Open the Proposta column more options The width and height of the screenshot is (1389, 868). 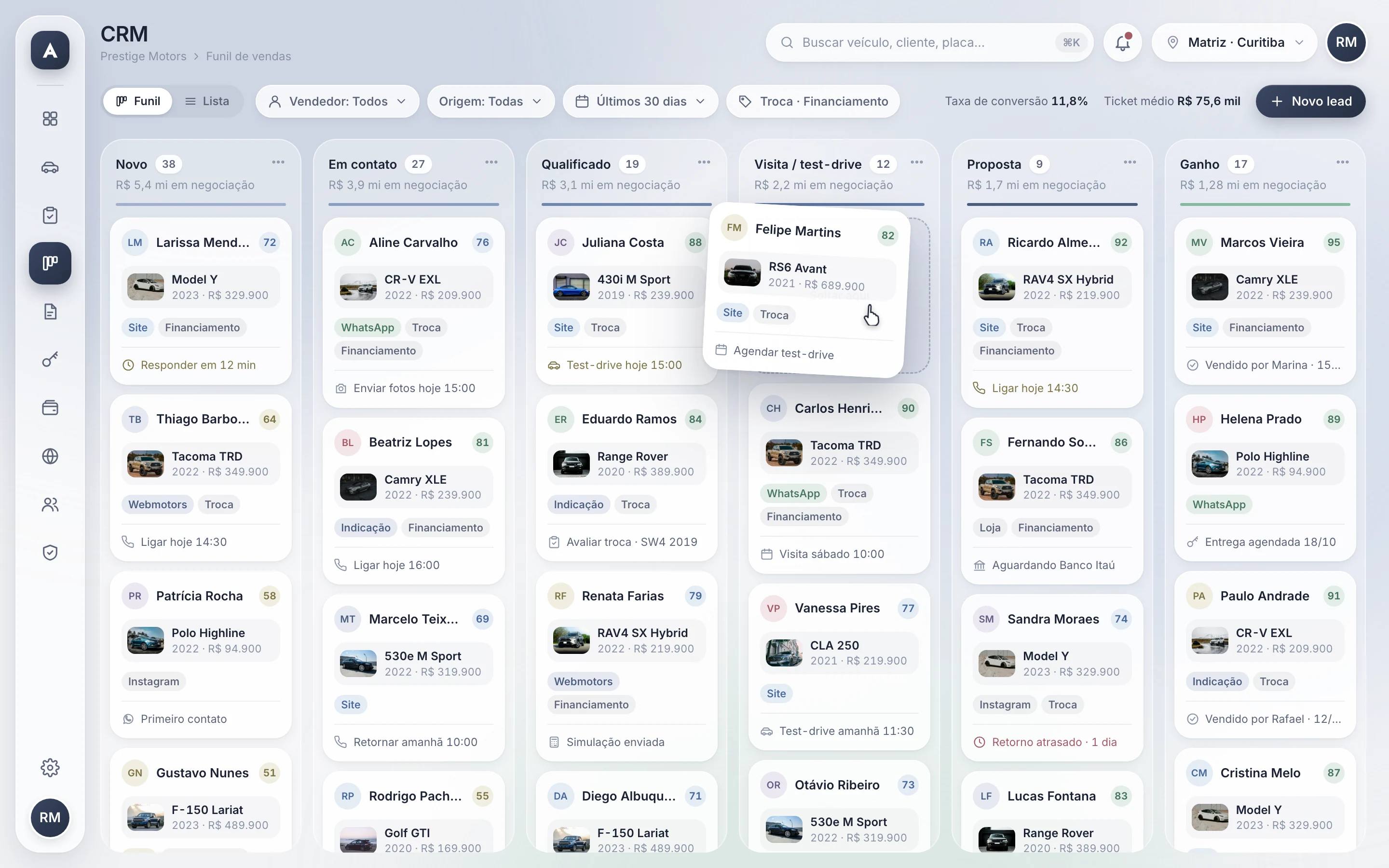(x=1130, y=163)
